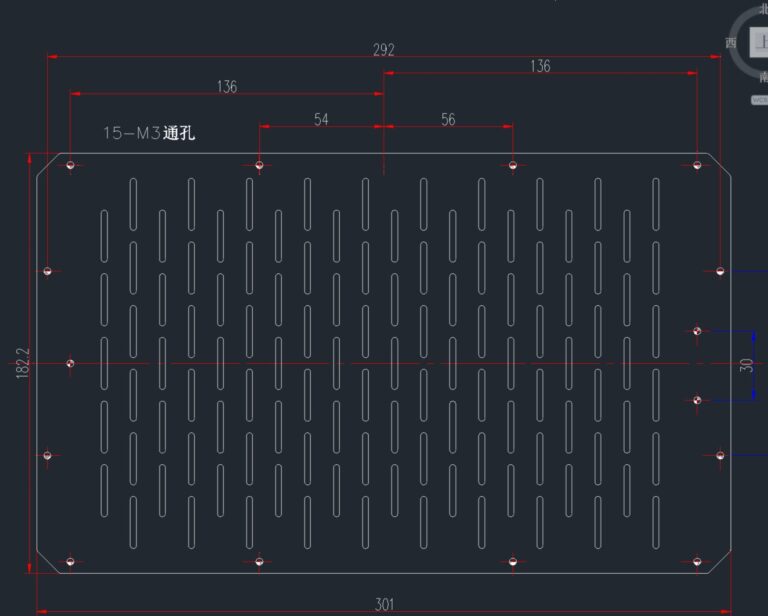The width and height of the screenshot is (768, 616).
Task: Select the 182.2 height dimension text
Action: tap(23, 363)
